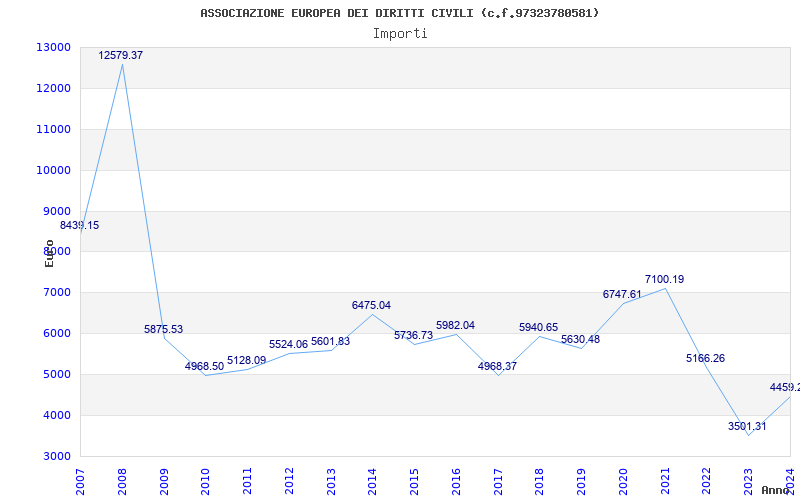
Task: Select the 2016 x-axis year label
Action: (x=456, y=482)
